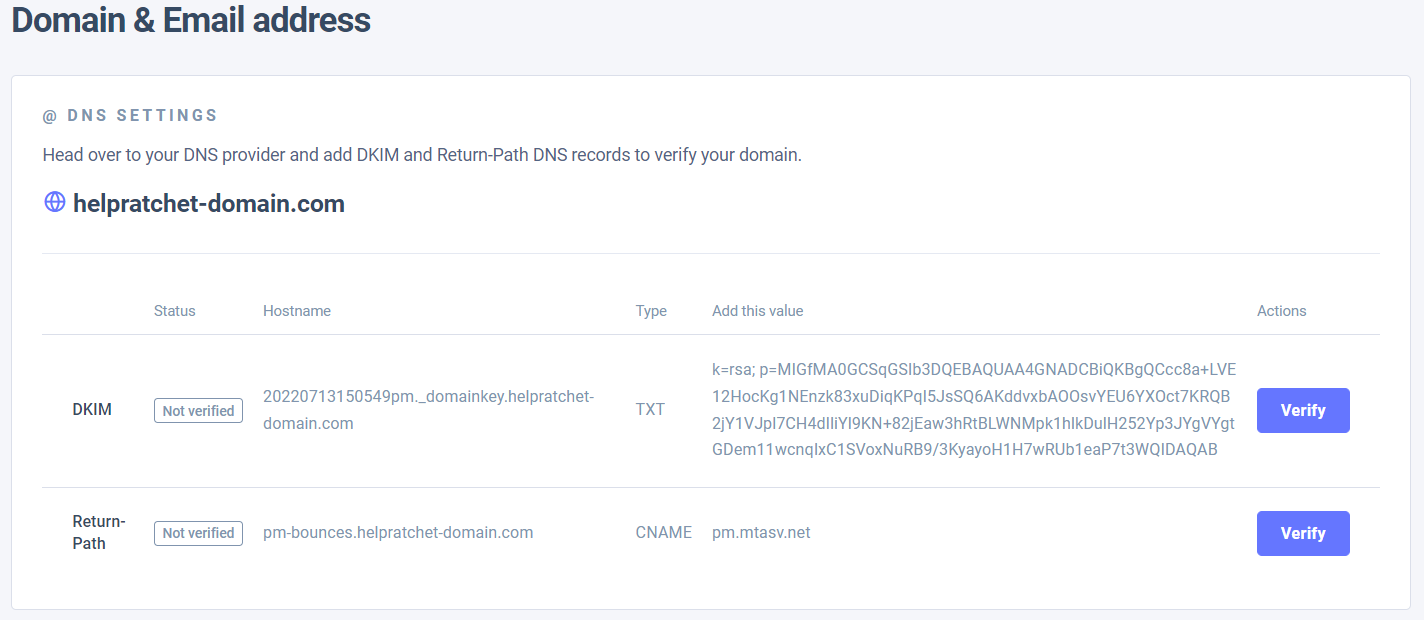Click the Return-Path Not verified status badge

pos(198,533)
